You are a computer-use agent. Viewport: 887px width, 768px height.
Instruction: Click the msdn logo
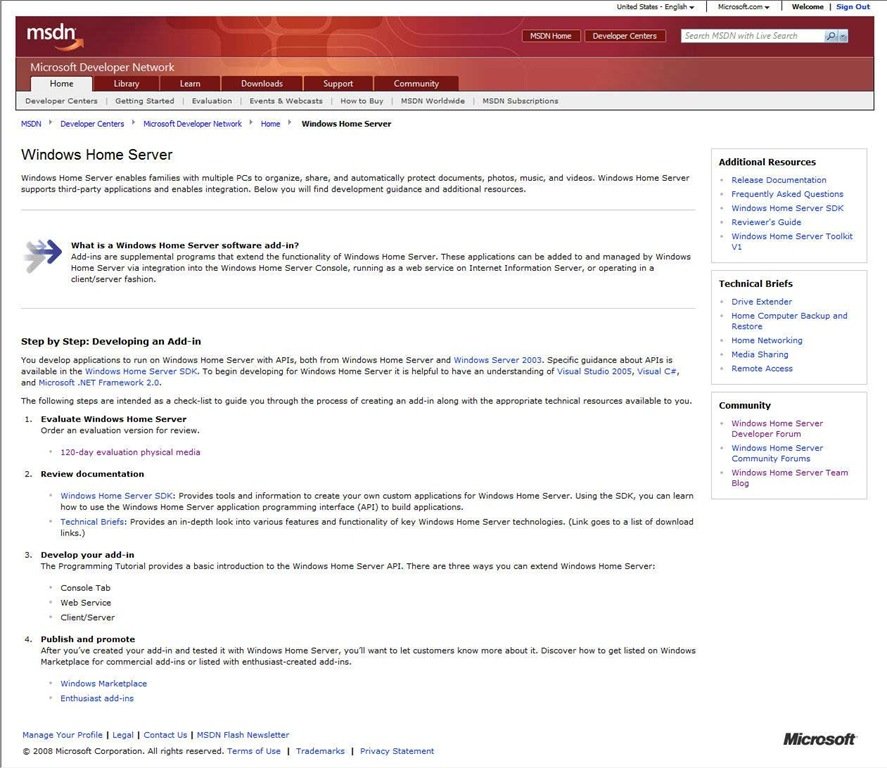[54, 36]
